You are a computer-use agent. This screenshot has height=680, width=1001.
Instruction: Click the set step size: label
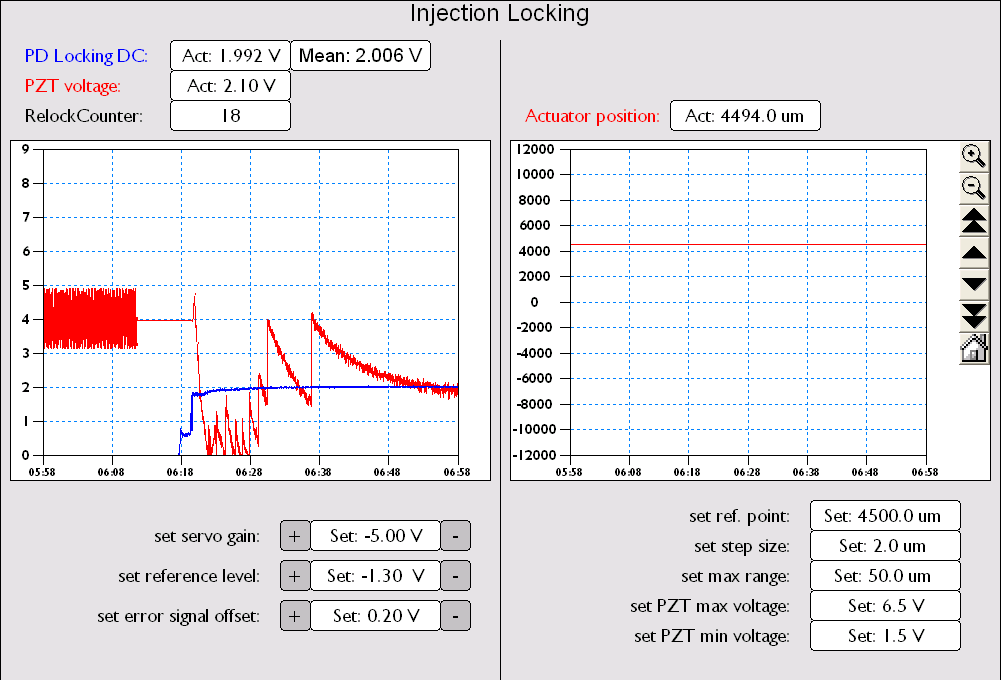[x=742, y=547]
